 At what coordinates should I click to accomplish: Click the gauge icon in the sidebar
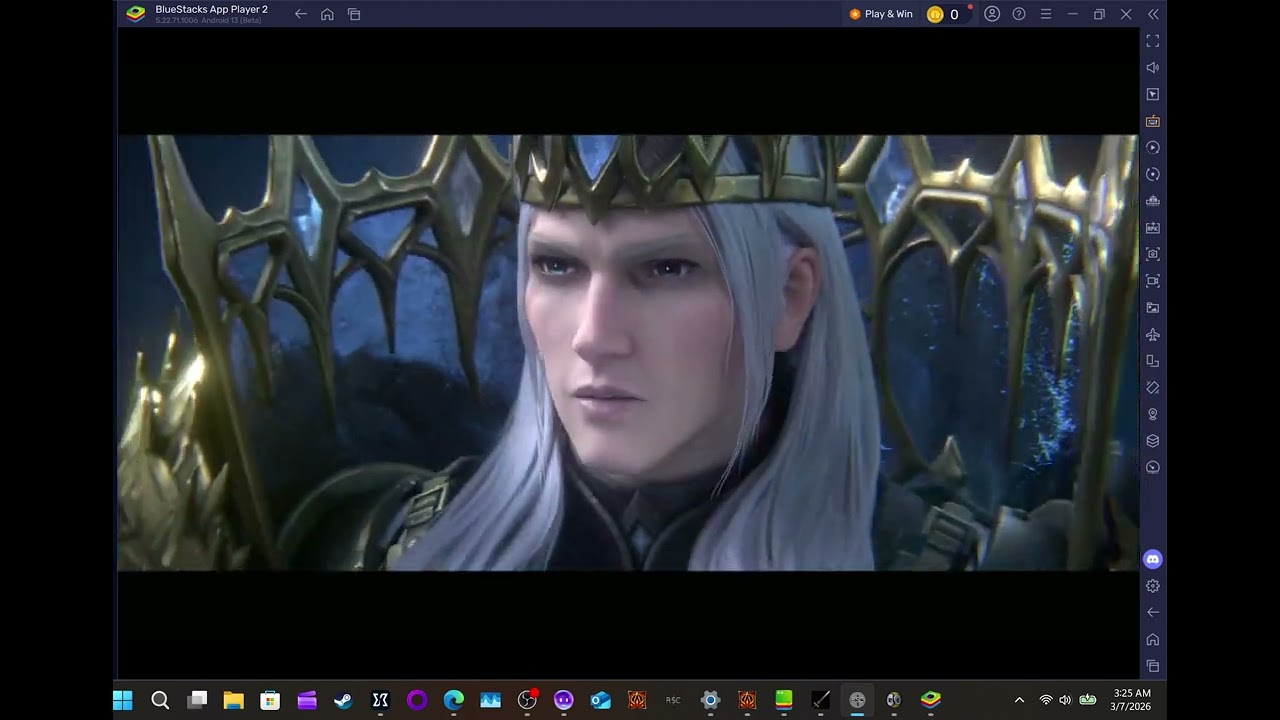tap(1153, 467)
